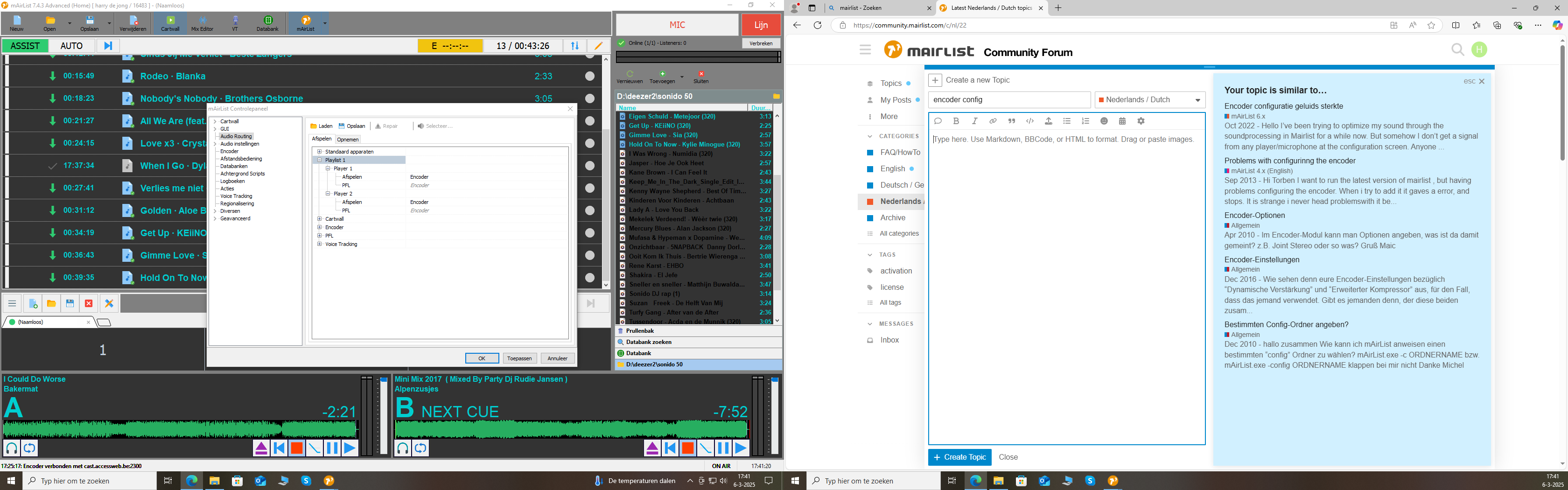Launch the Mix Editor
This screenshot has height=490, width=1568.
pyautogui.click(x=202, y=24)
